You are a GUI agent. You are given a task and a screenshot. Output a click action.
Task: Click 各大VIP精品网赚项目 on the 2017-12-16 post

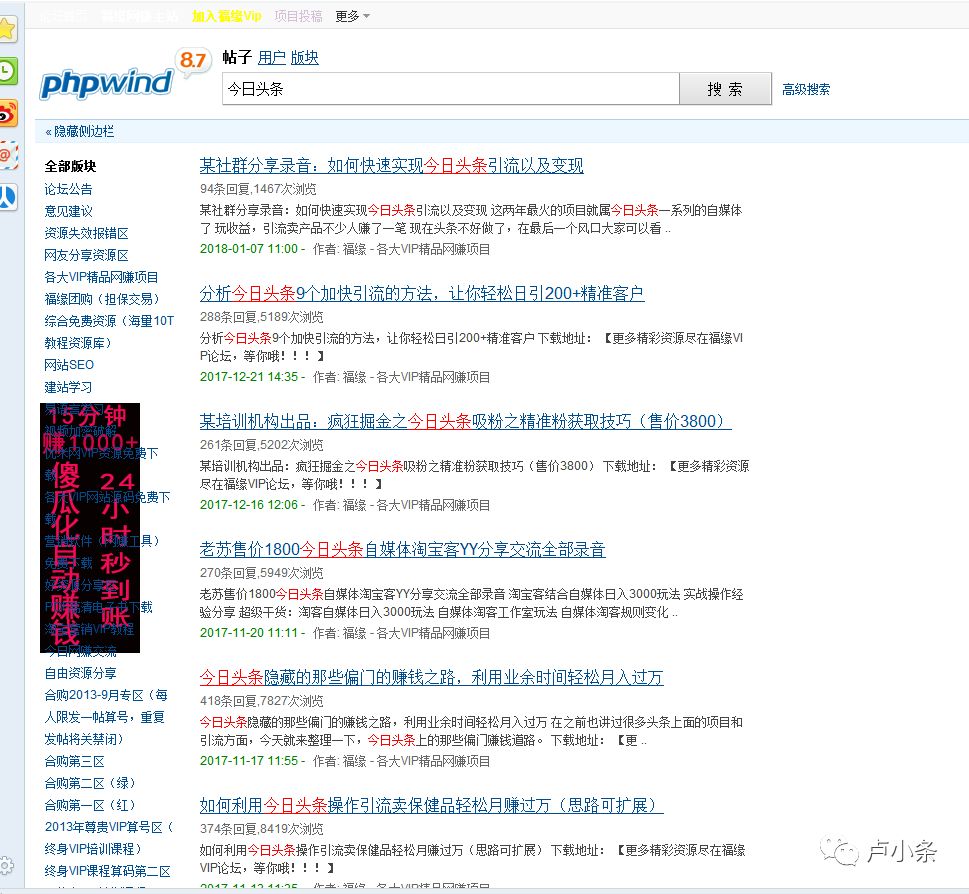433,505
